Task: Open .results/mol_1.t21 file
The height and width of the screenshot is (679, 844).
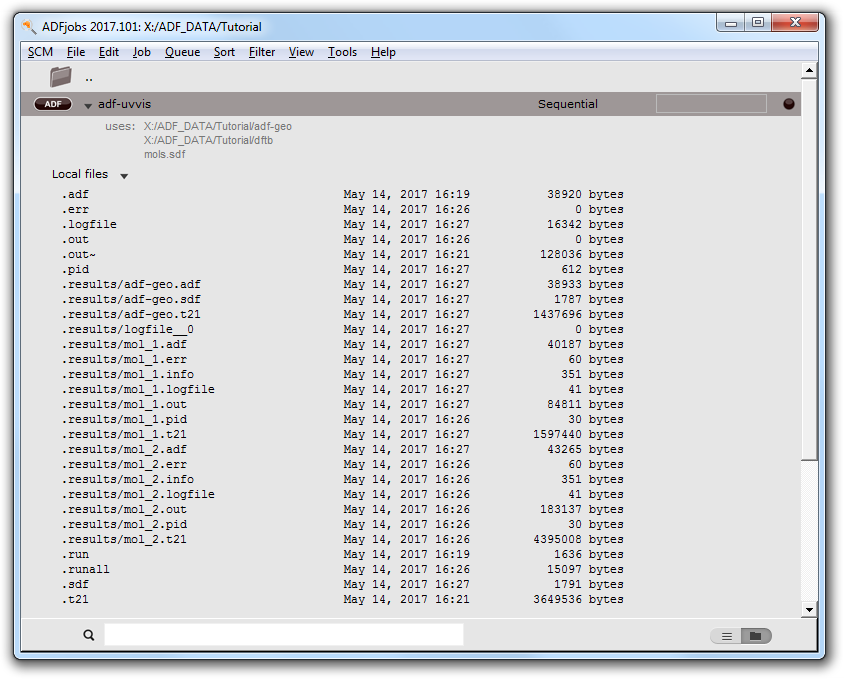Action: tap(124, 435)
